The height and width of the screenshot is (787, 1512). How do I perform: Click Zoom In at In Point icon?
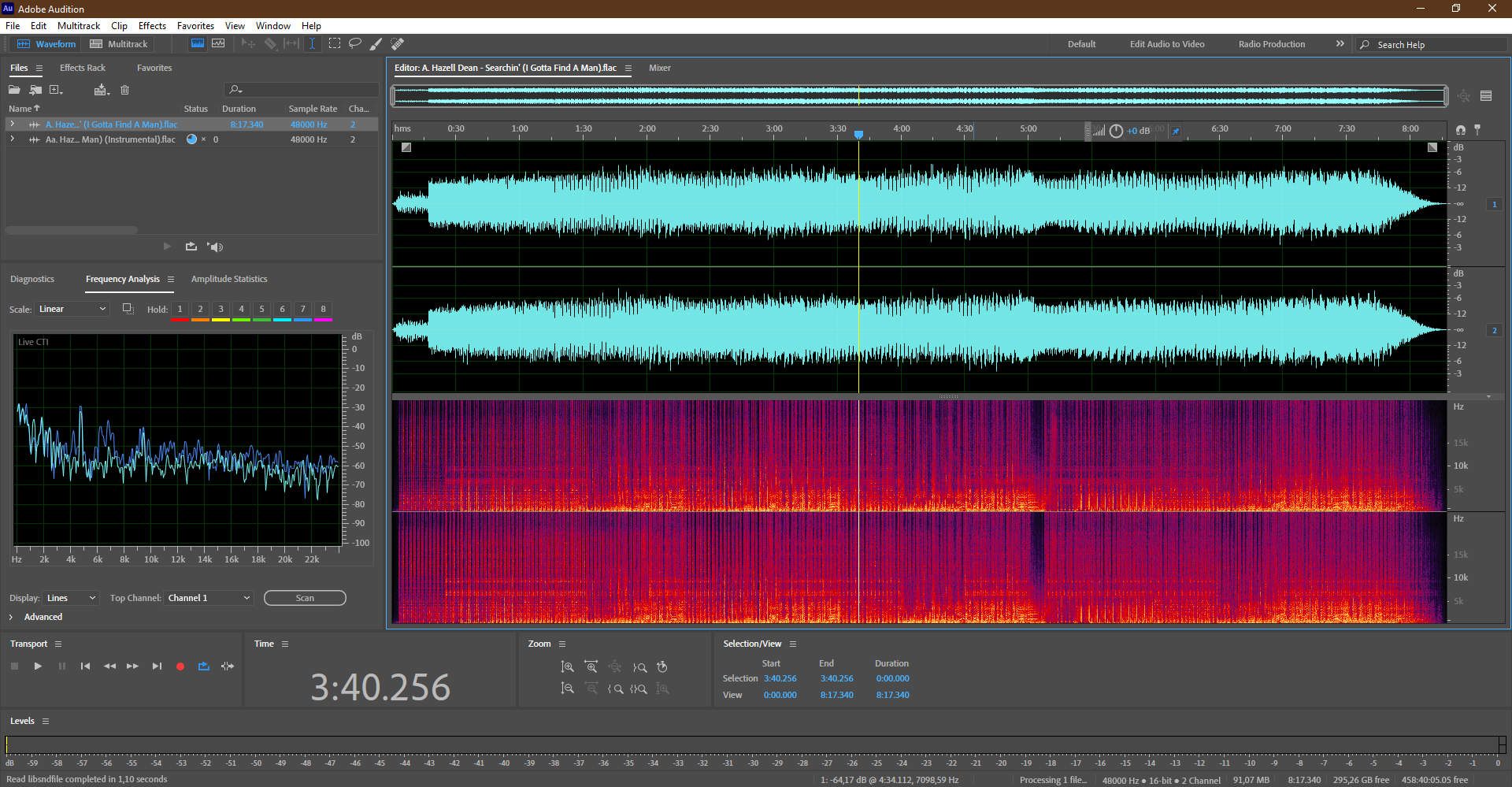tap(615, 689)
